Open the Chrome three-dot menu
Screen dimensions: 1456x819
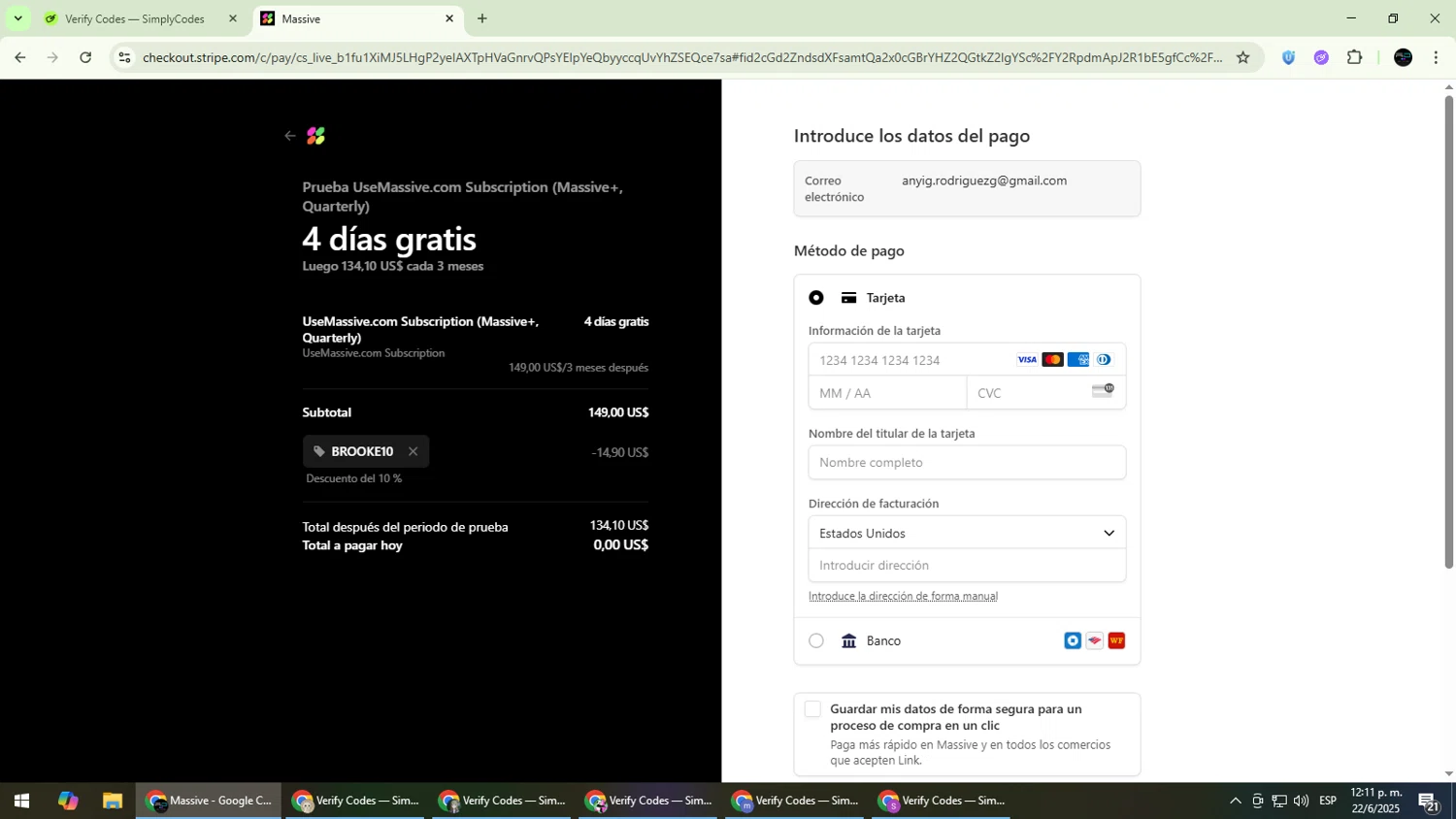click(x=1436, y=58)
